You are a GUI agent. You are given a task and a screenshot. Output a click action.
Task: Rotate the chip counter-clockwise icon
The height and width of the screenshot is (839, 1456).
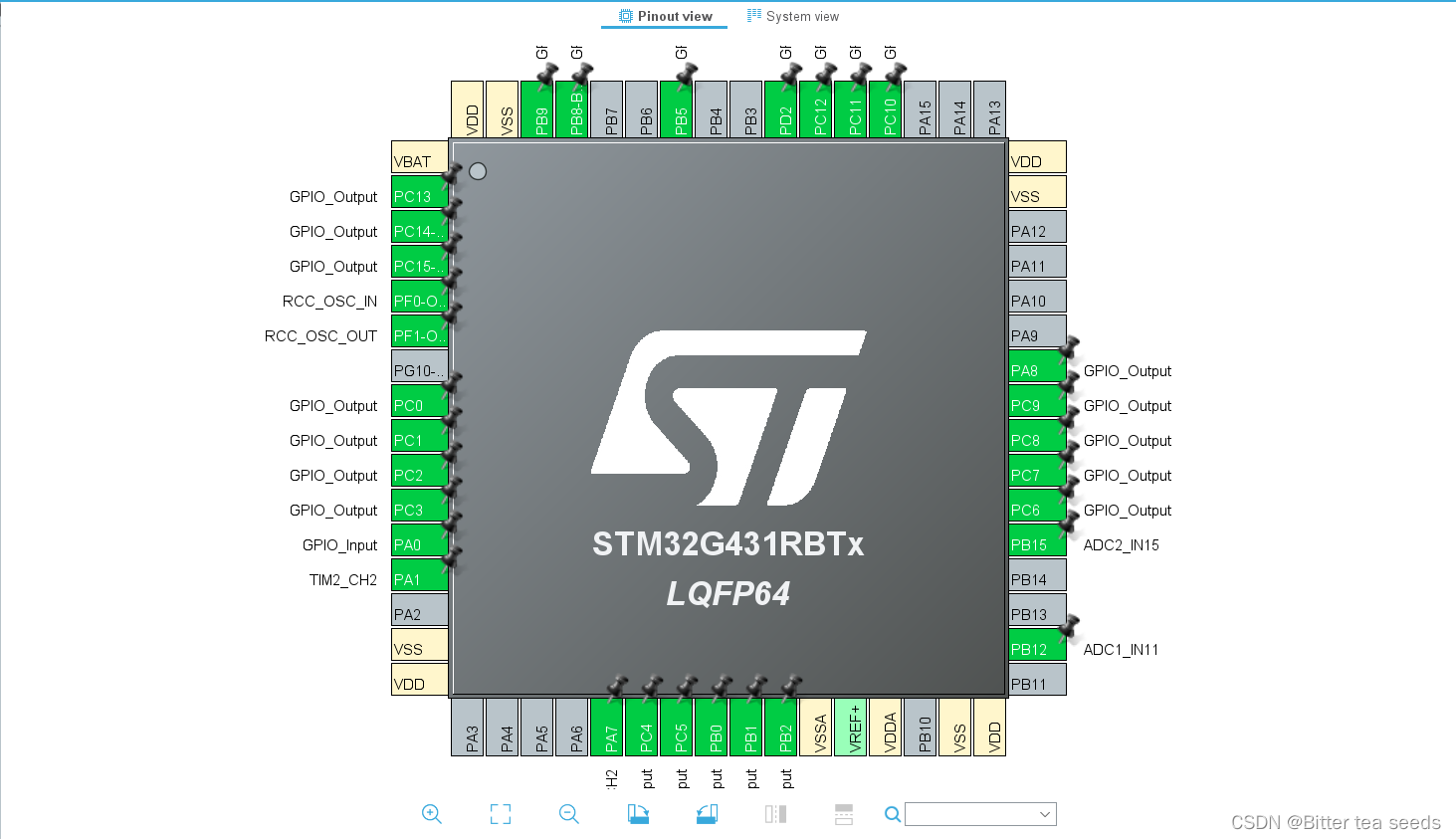click(707, 814)
